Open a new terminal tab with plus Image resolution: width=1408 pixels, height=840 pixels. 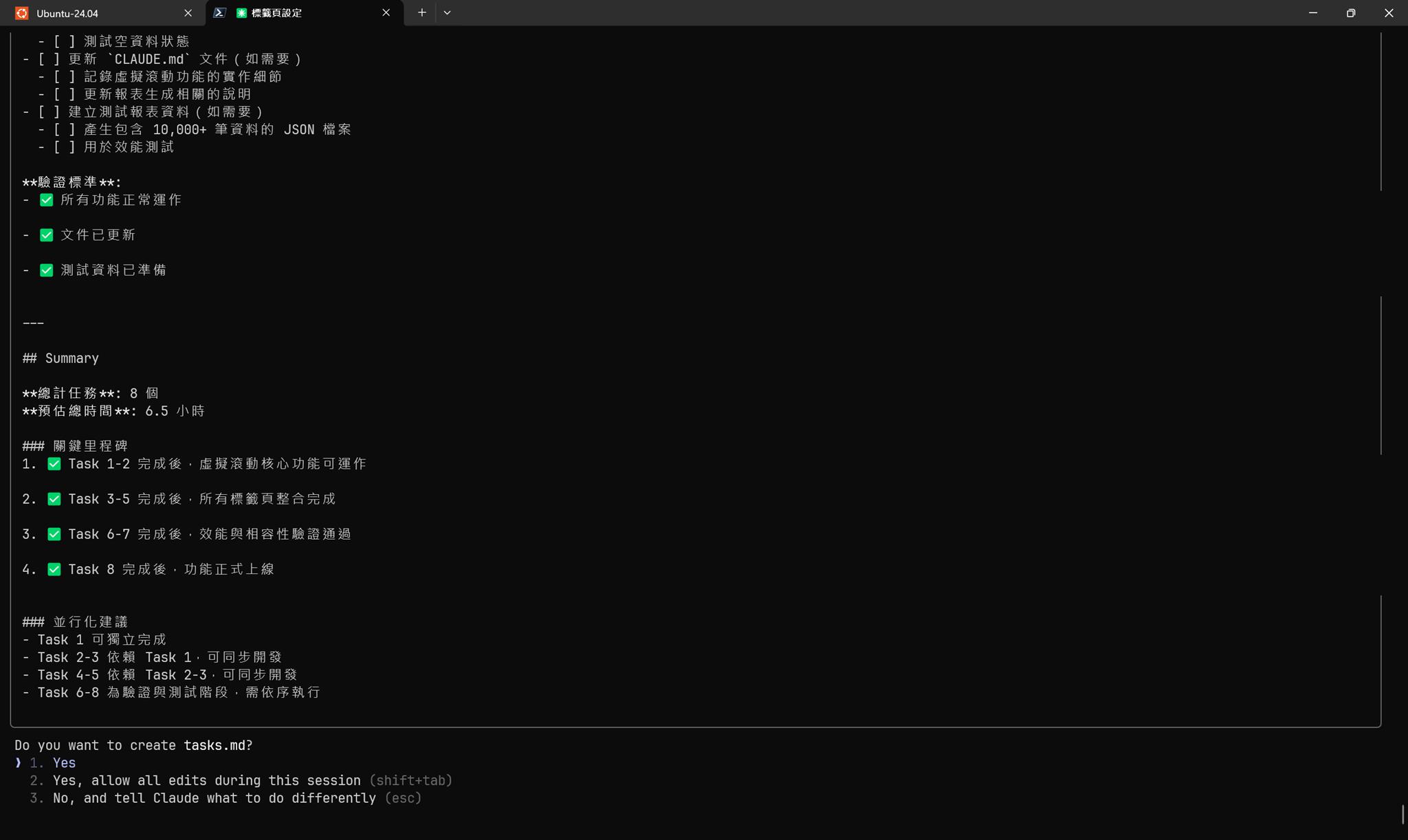click(x=421, y=12)
